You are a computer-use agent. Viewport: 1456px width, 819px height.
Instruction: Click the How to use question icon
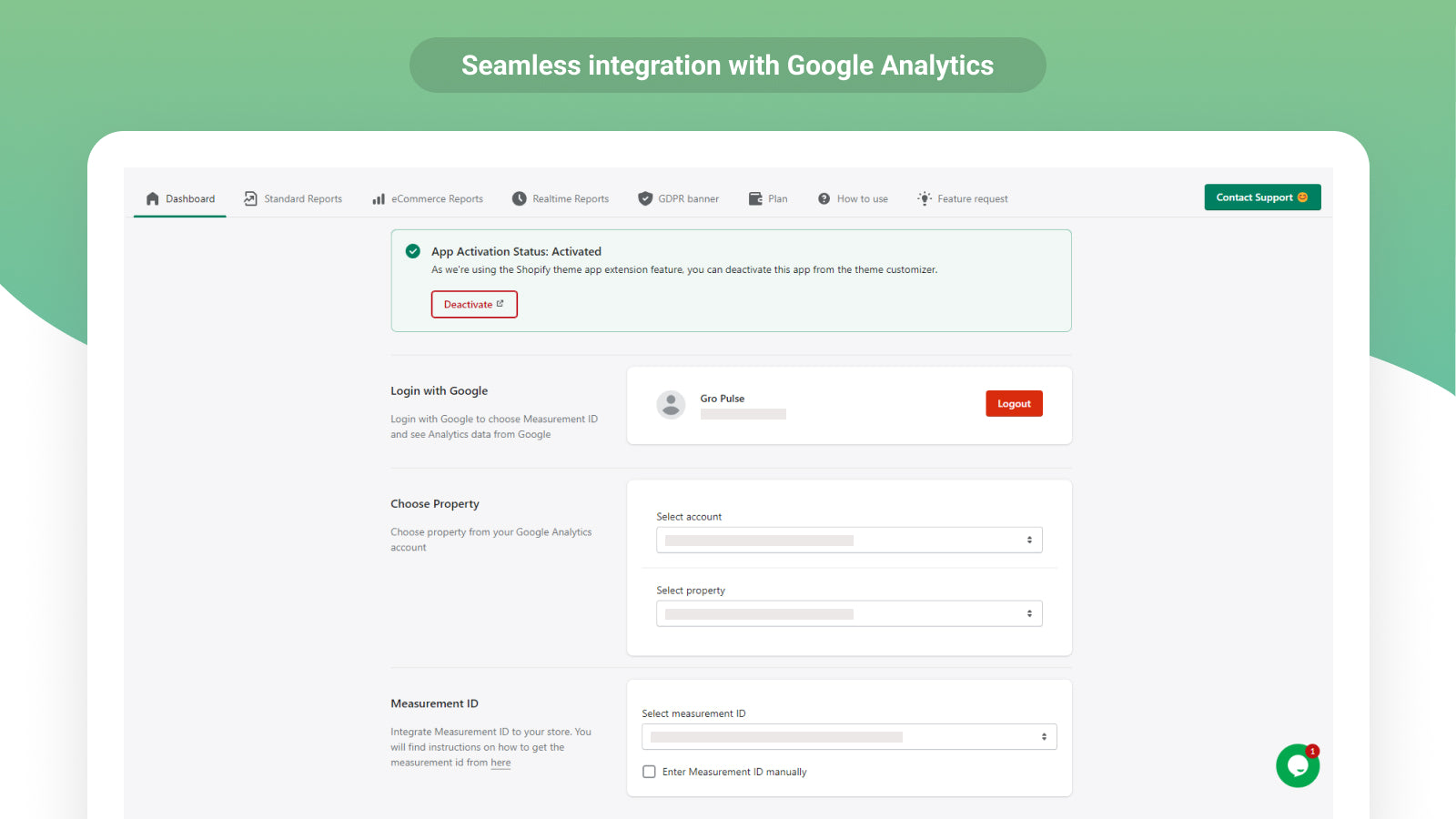[x=824, y=198]
